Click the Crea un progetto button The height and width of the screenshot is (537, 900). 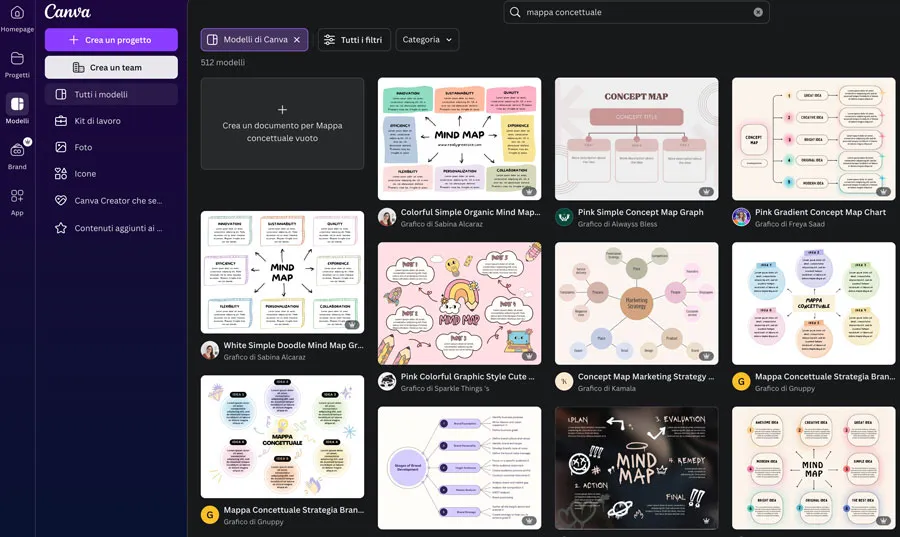(111, 40)
